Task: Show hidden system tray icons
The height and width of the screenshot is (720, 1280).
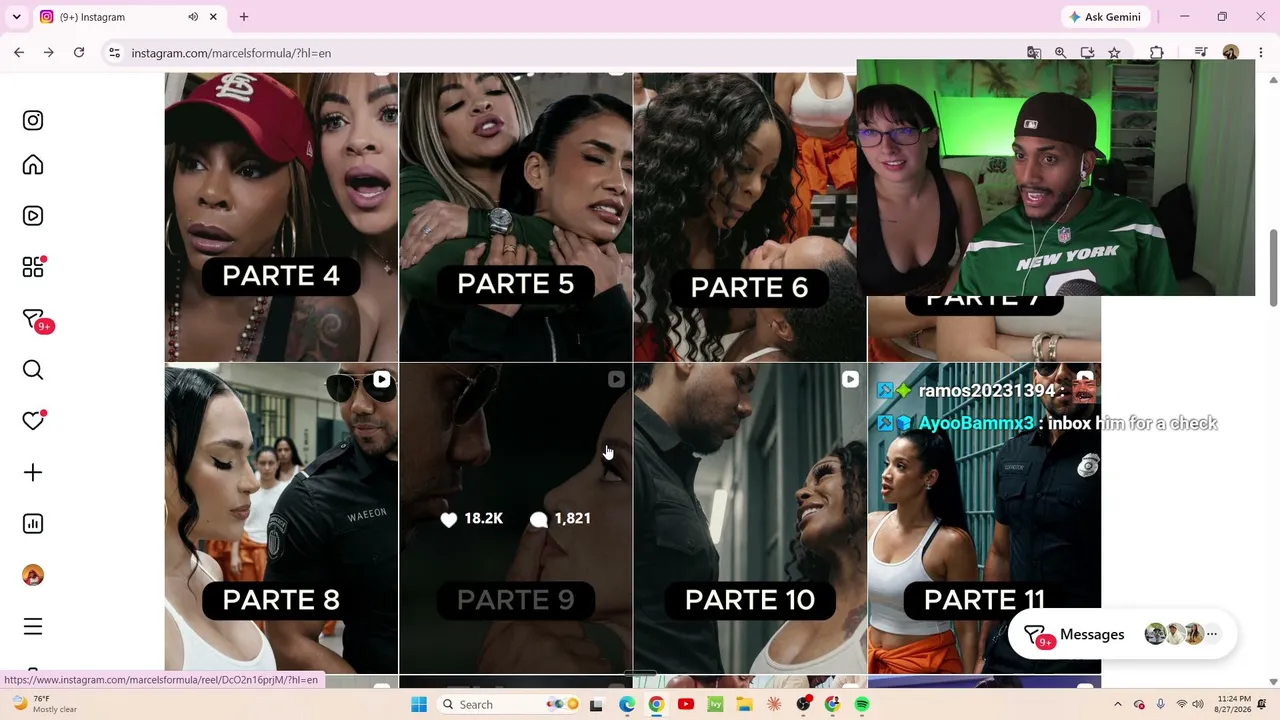Action: pos(1118,704)
